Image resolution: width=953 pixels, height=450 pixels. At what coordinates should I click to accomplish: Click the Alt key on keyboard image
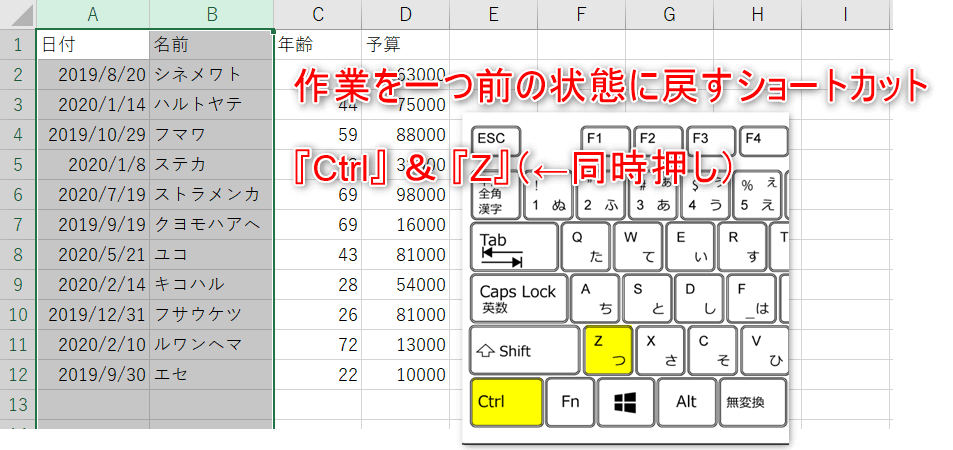pyautogui.click(x=686, y=402)
